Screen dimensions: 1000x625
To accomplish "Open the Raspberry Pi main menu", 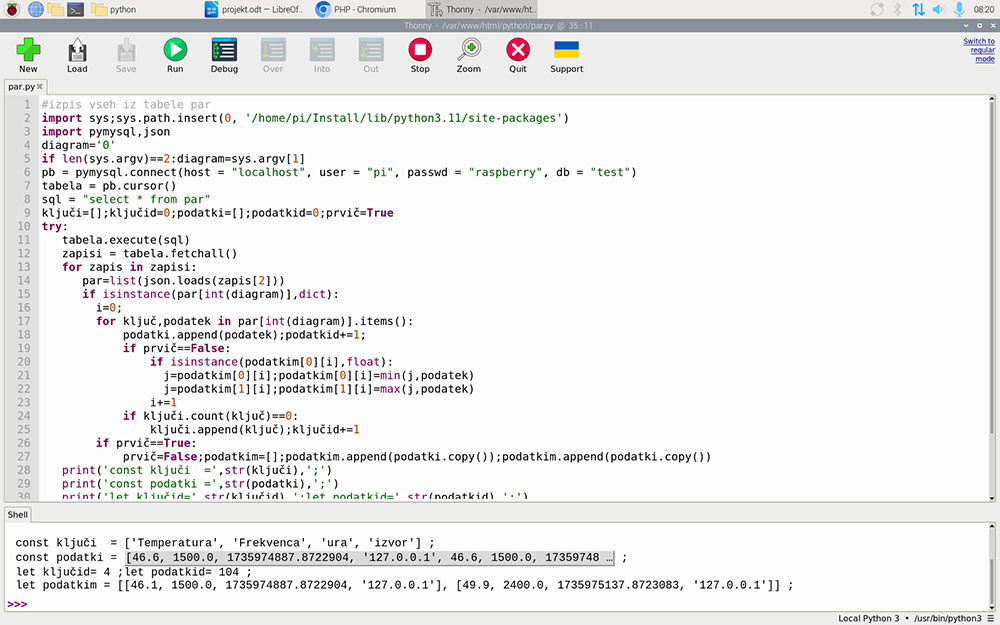I will (11, 9).
